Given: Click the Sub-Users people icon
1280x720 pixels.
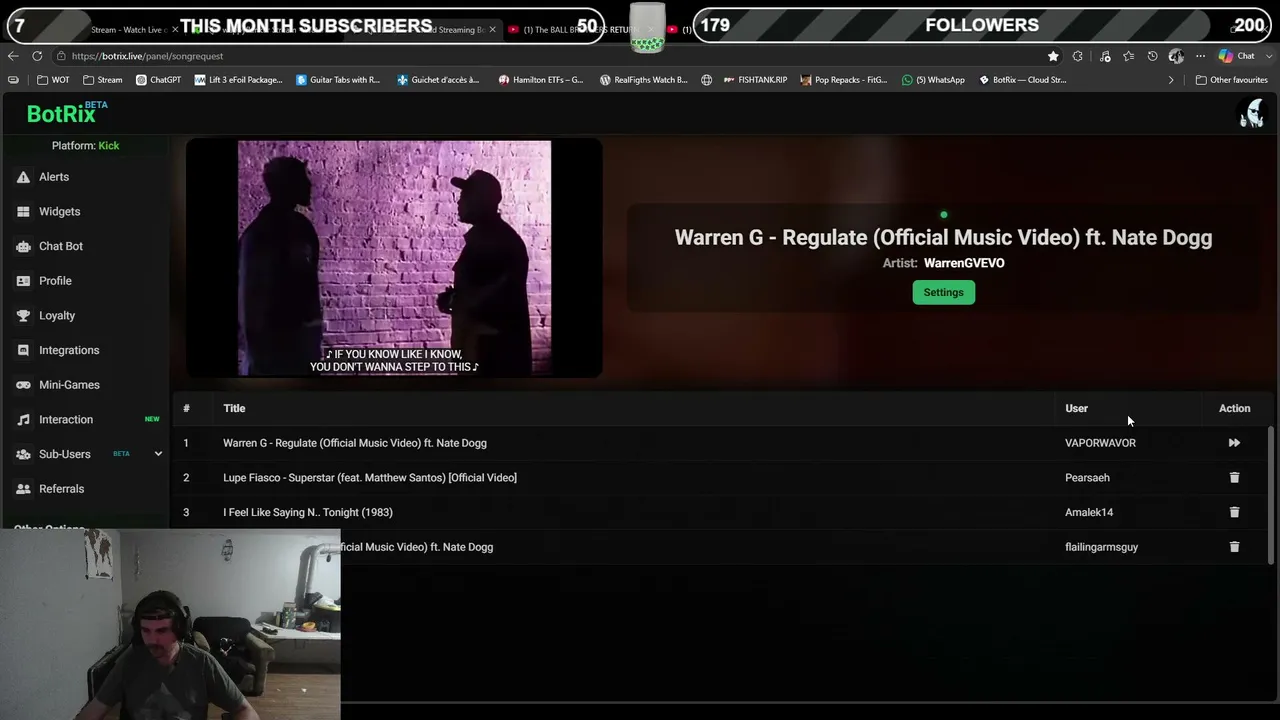Looking at the screenshot, I should (23, 454).
